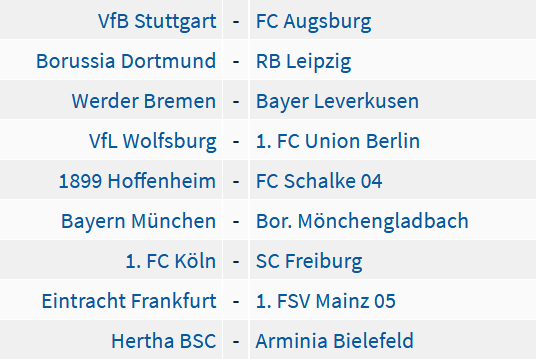Click the Bayer Leverkusen link

click(337, 102)
